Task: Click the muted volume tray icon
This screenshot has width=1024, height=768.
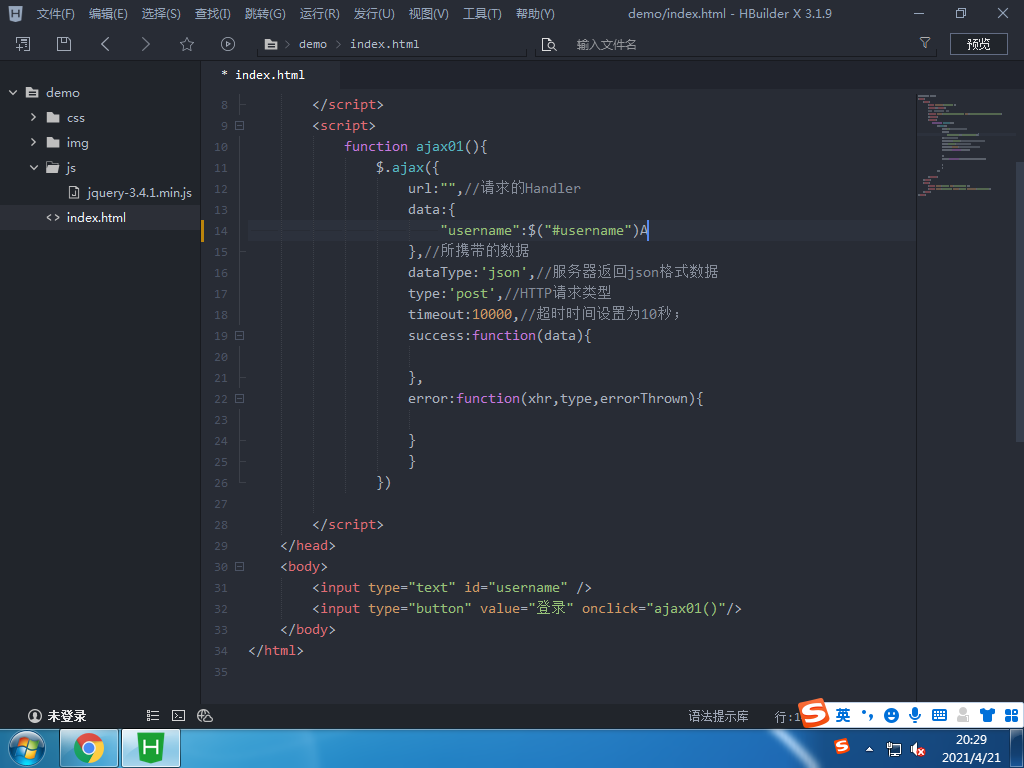Action: point(918,749)
